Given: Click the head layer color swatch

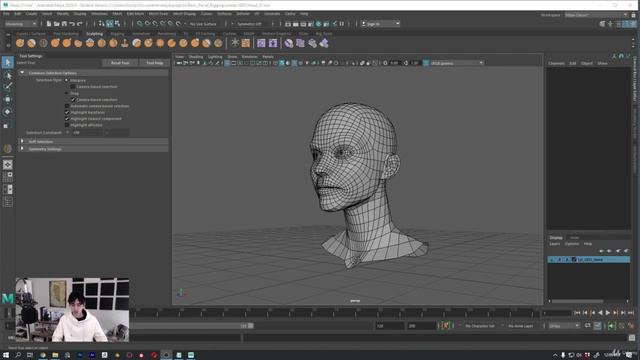Looking at the screenshot, I should click(574, 260).
